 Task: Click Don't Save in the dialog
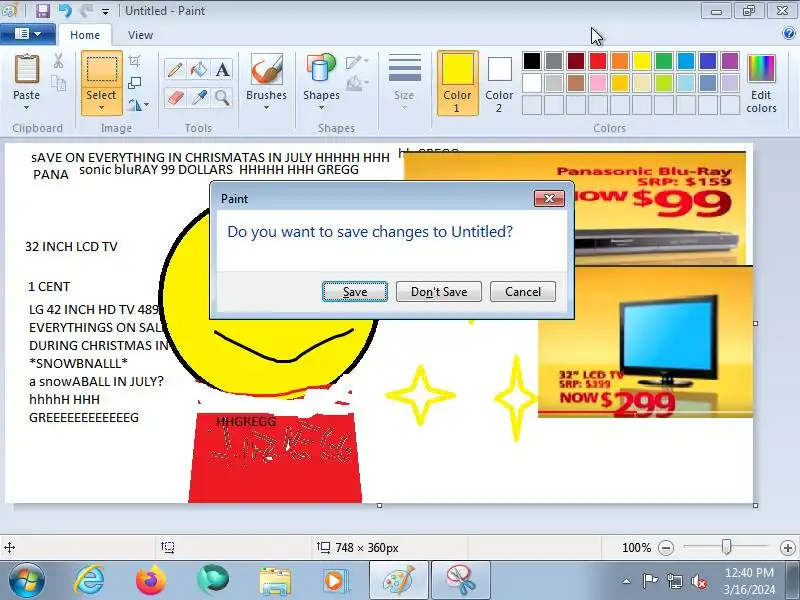pos(439,291)
